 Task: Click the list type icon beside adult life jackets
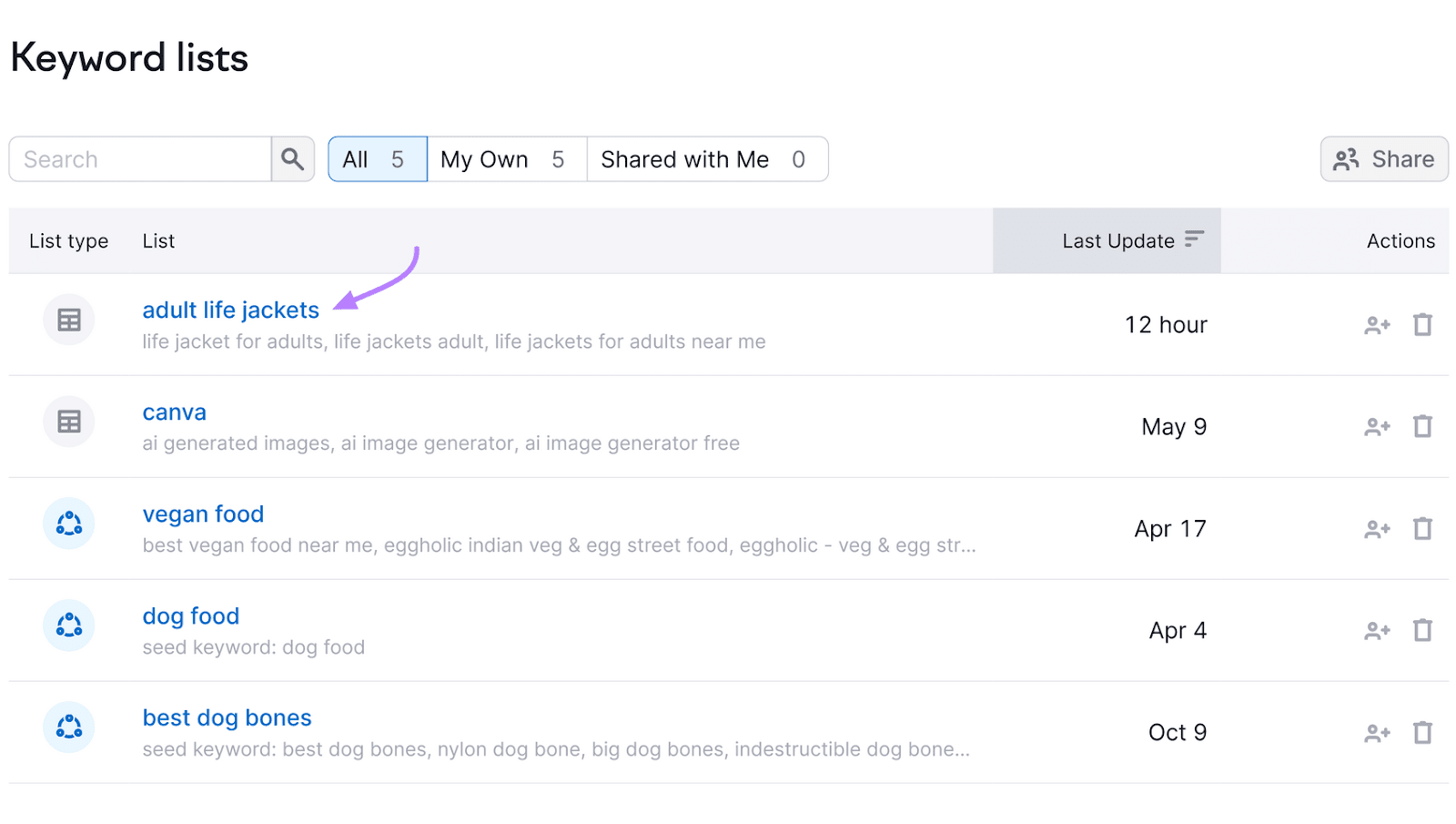[68, 320]
